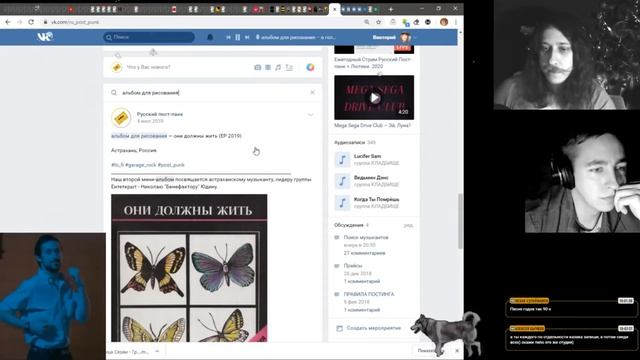Play the Mega Sega Drive Club video
This screenshot has height=360, width=640.
pos(374,98)
